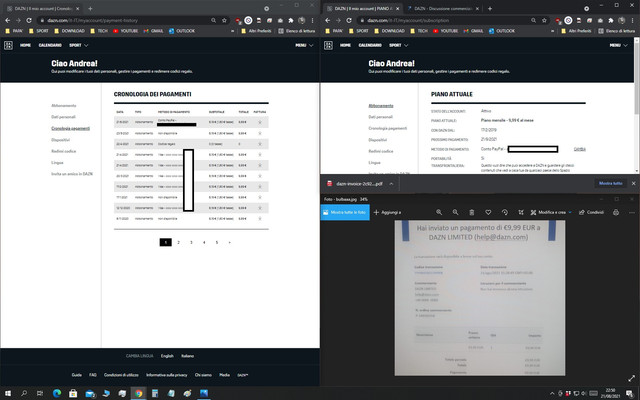The height and width of the screenshot is (400, 640).
Task: Click Mostra tutte le foto button
Action: 345,212
